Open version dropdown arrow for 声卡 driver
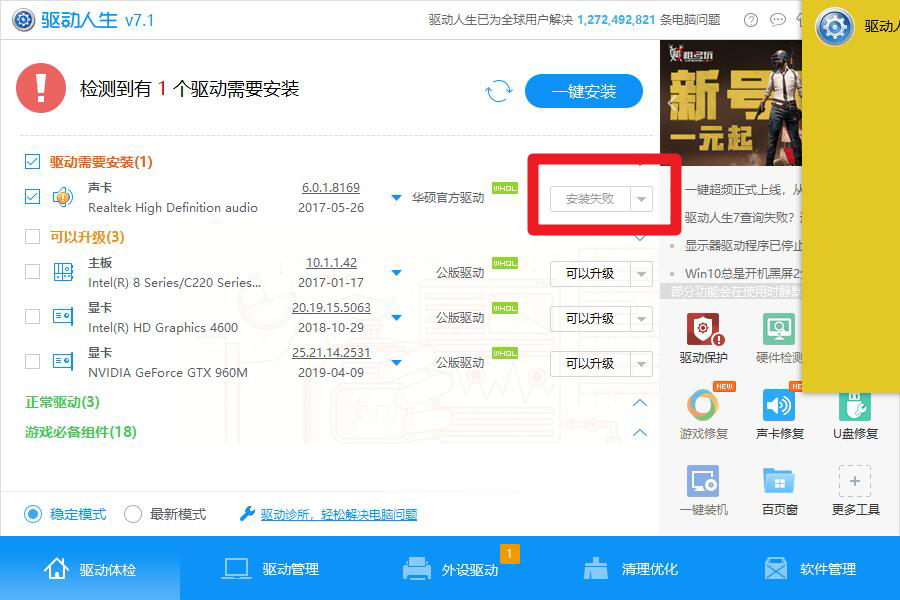The width and height of the screenshot is (900, 600). pos(396,198)
